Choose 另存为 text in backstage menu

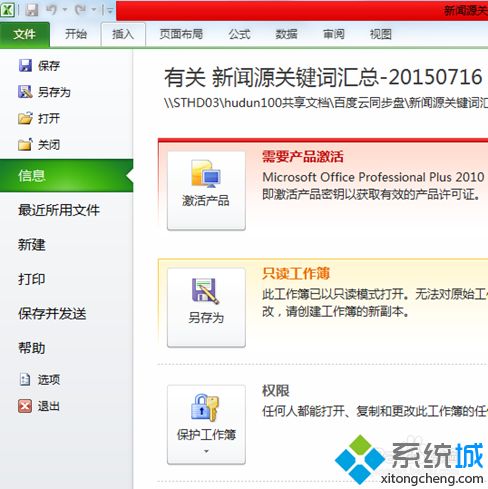coord(54,92)
